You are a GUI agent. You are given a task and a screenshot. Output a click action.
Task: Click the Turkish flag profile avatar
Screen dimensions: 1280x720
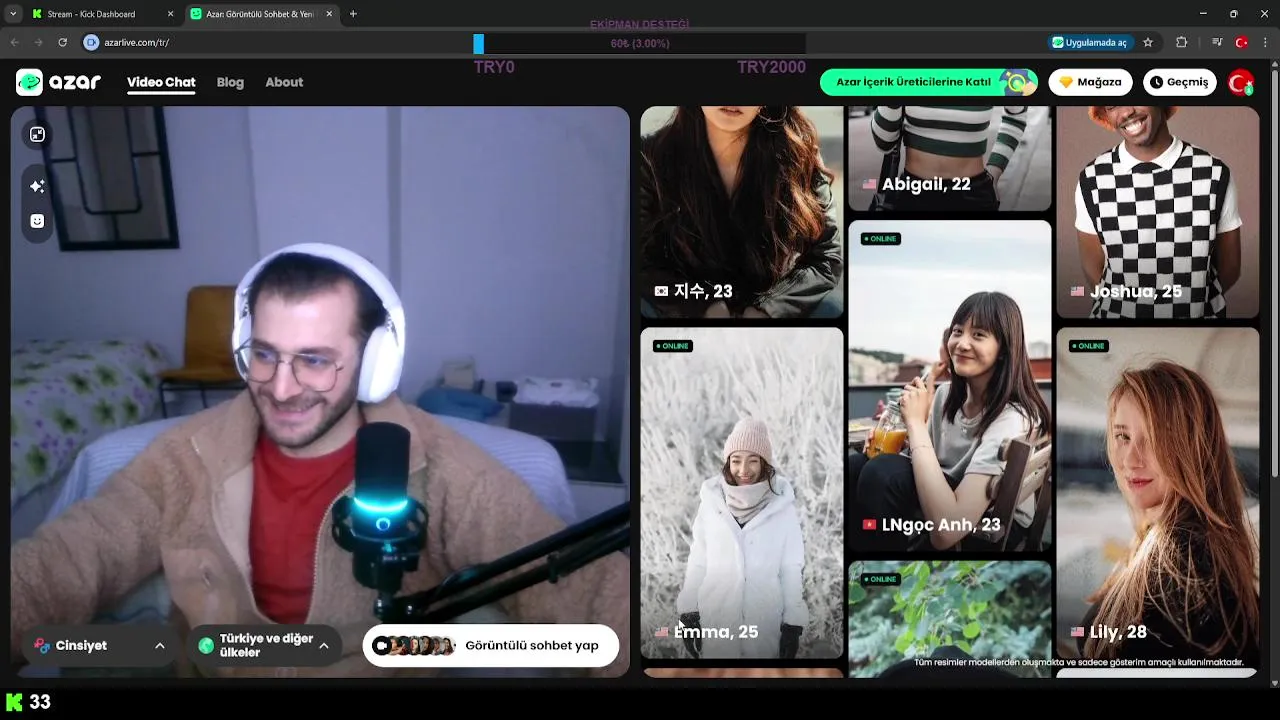pos(1241,82)
